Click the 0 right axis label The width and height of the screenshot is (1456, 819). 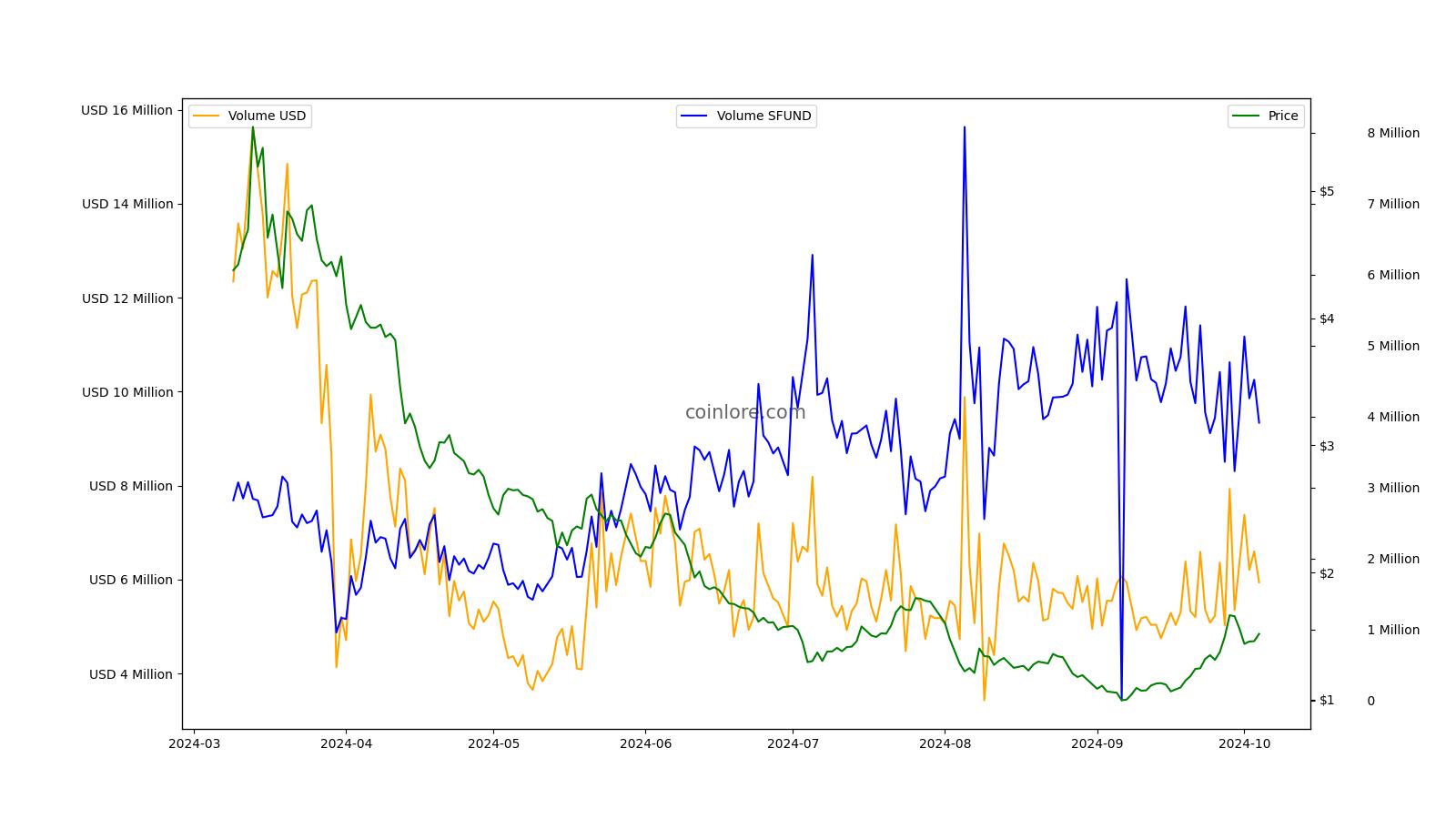[1370, 701]
